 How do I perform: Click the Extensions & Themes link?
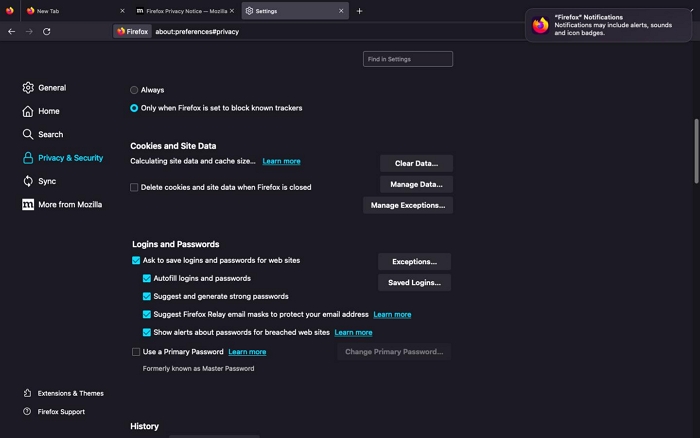tap(71, 393)
